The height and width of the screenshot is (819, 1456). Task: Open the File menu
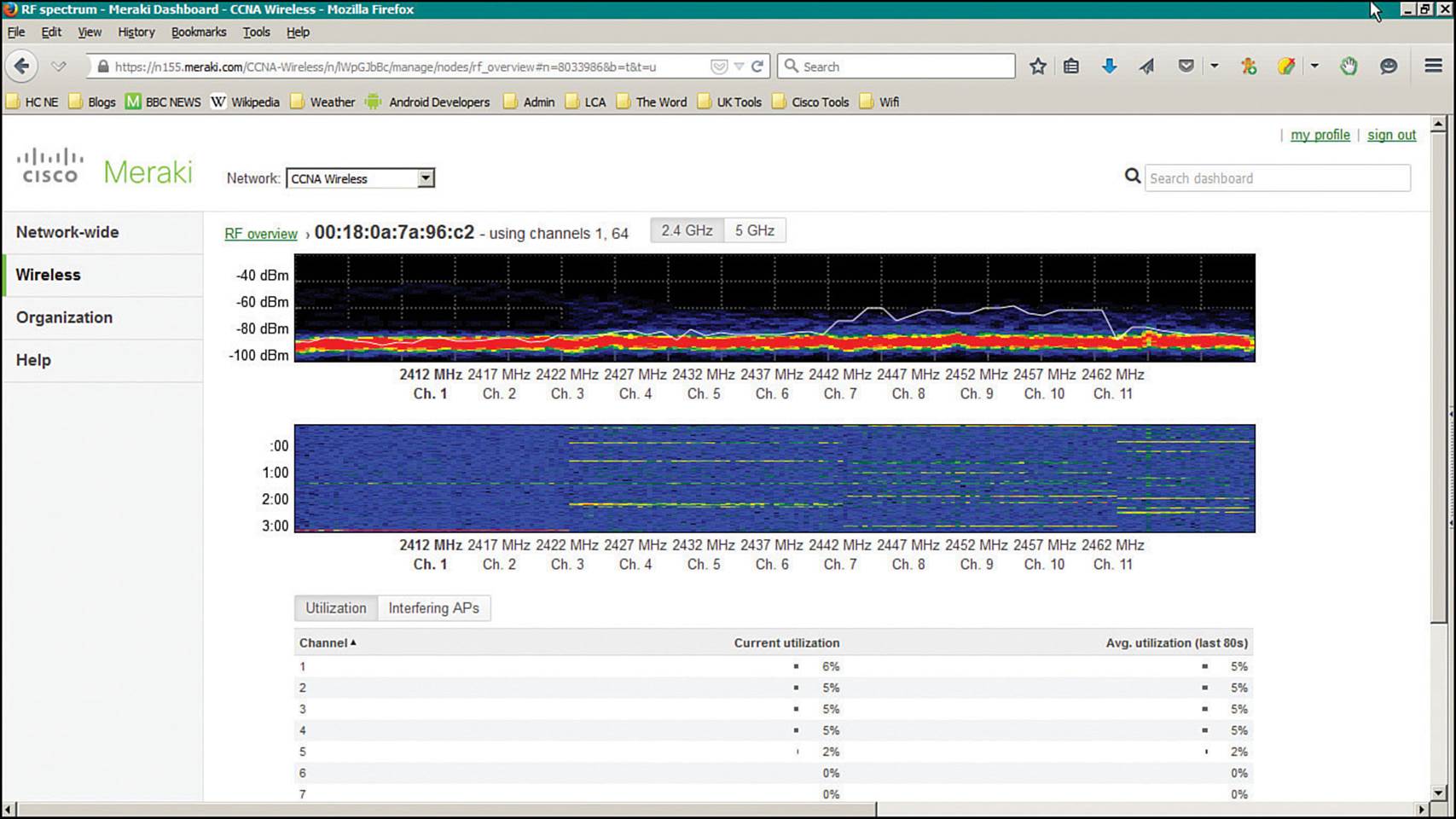[x=16, y=32]
